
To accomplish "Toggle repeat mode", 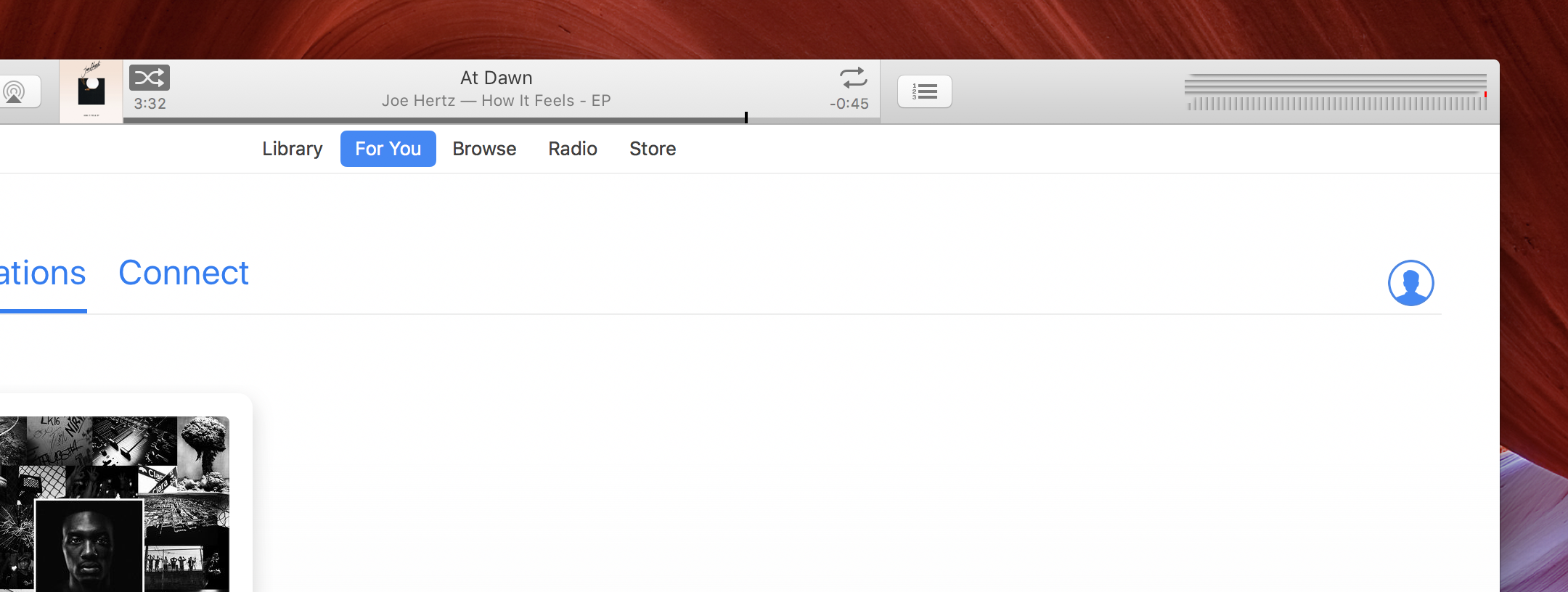I will (x=853, y=78).
